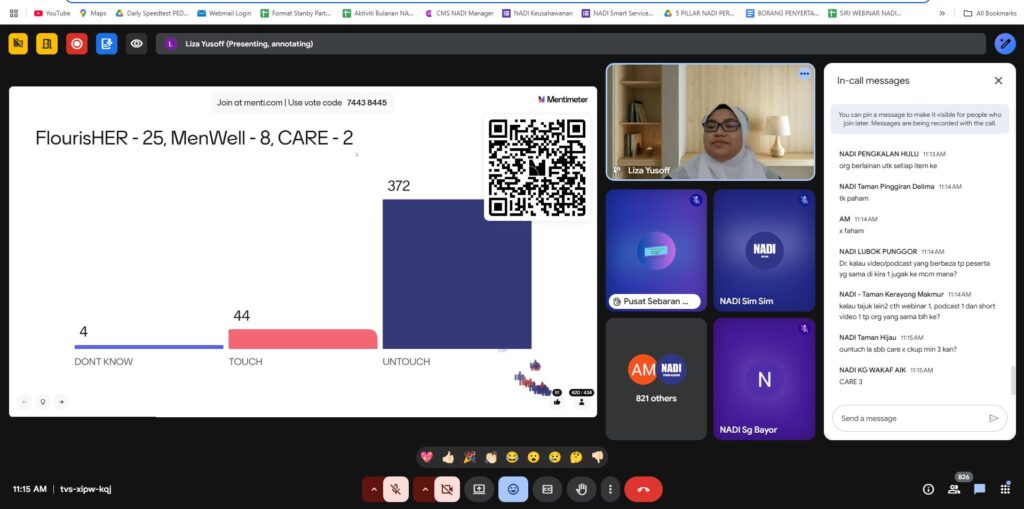Expand the video settings arrow beside camera

(424, 489)
